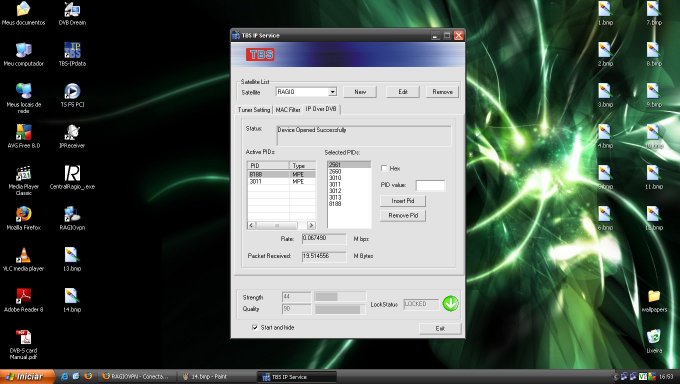Image resolution: width=680 pixels, height=384 pixels.
Task: Select the RAGIOvpn desktop icon
Action: click(72, 218)
